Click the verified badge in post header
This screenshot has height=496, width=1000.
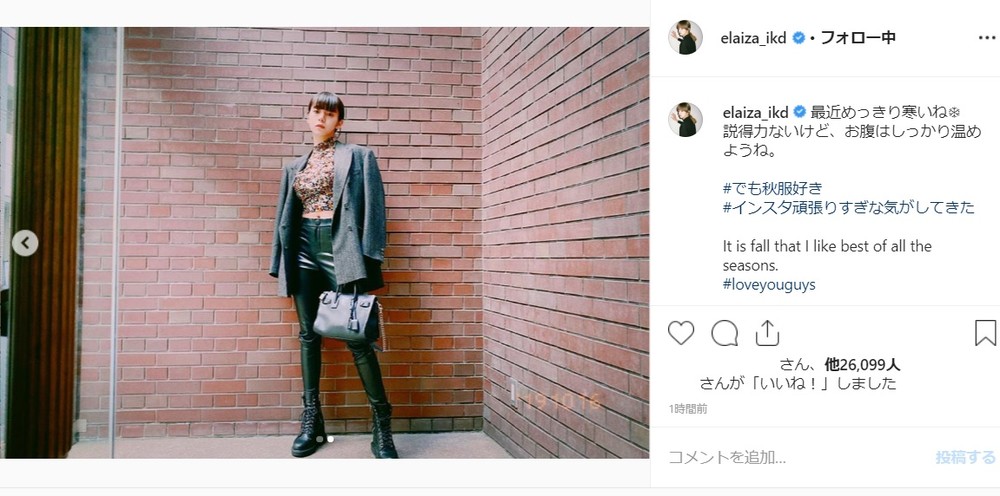(798, 38)
